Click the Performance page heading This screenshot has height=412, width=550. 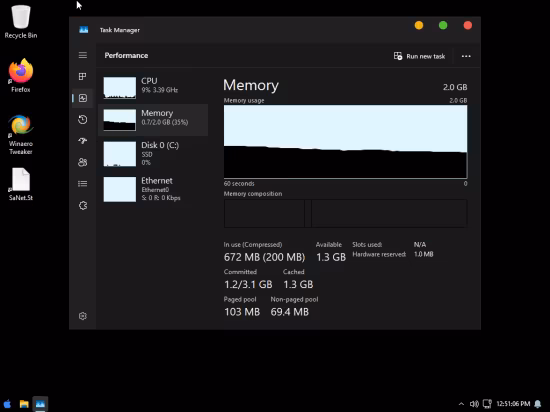point(126,55)
